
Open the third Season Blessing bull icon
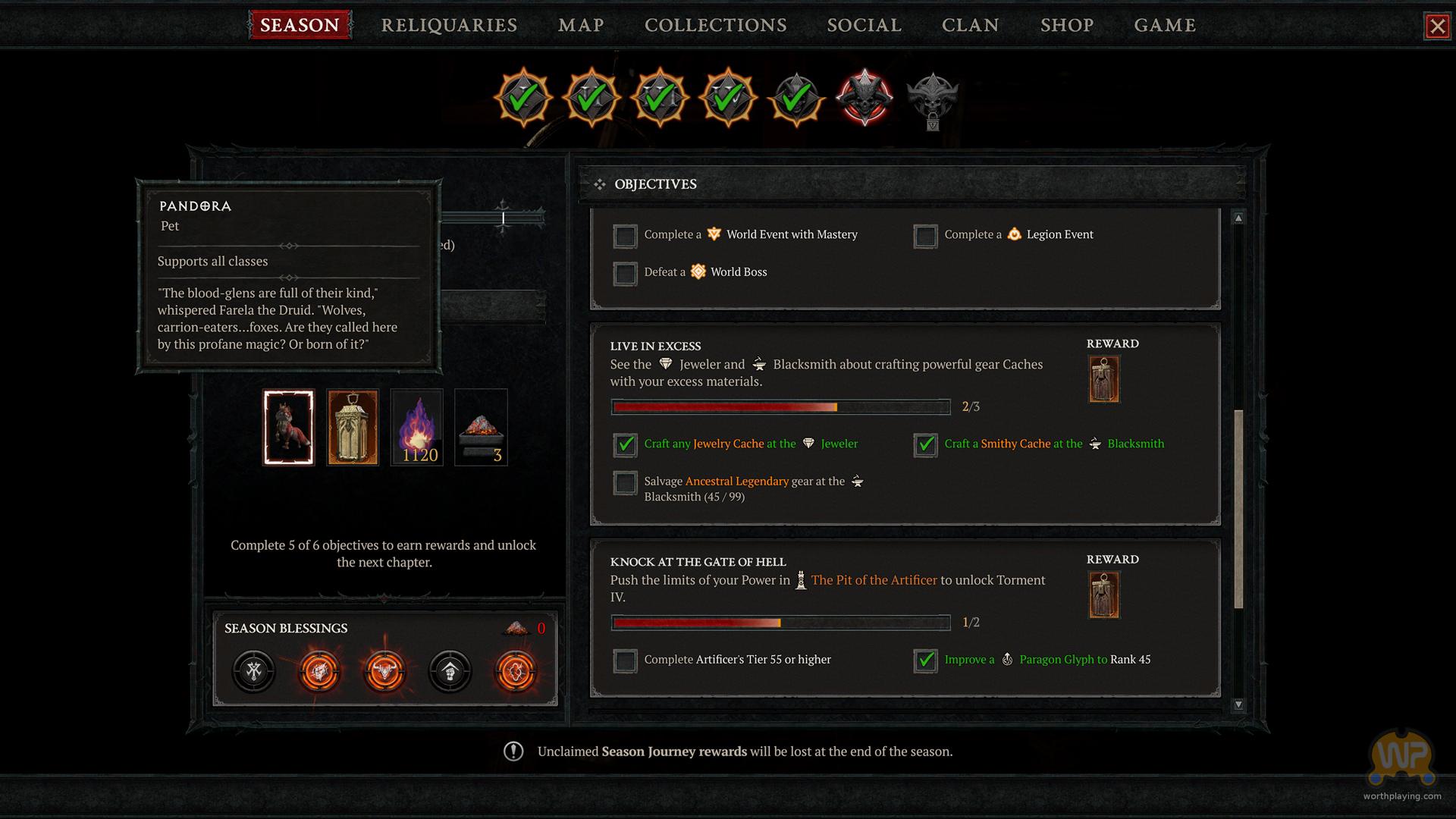click(x=384, y=671)
